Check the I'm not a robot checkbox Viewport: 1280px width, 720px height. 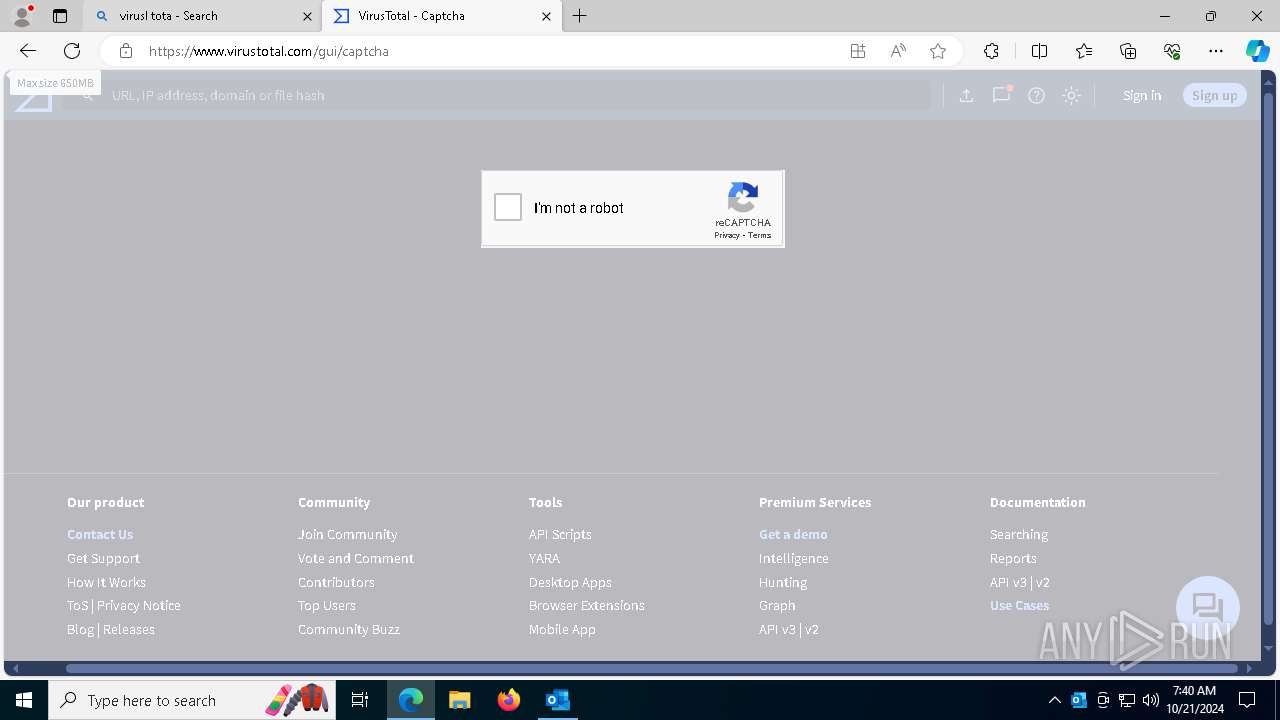[x=508, y=207]
